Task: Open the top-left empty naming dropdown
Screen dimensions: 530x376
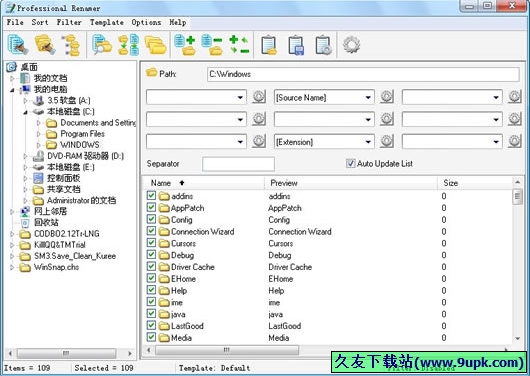Action: [240, 97]
